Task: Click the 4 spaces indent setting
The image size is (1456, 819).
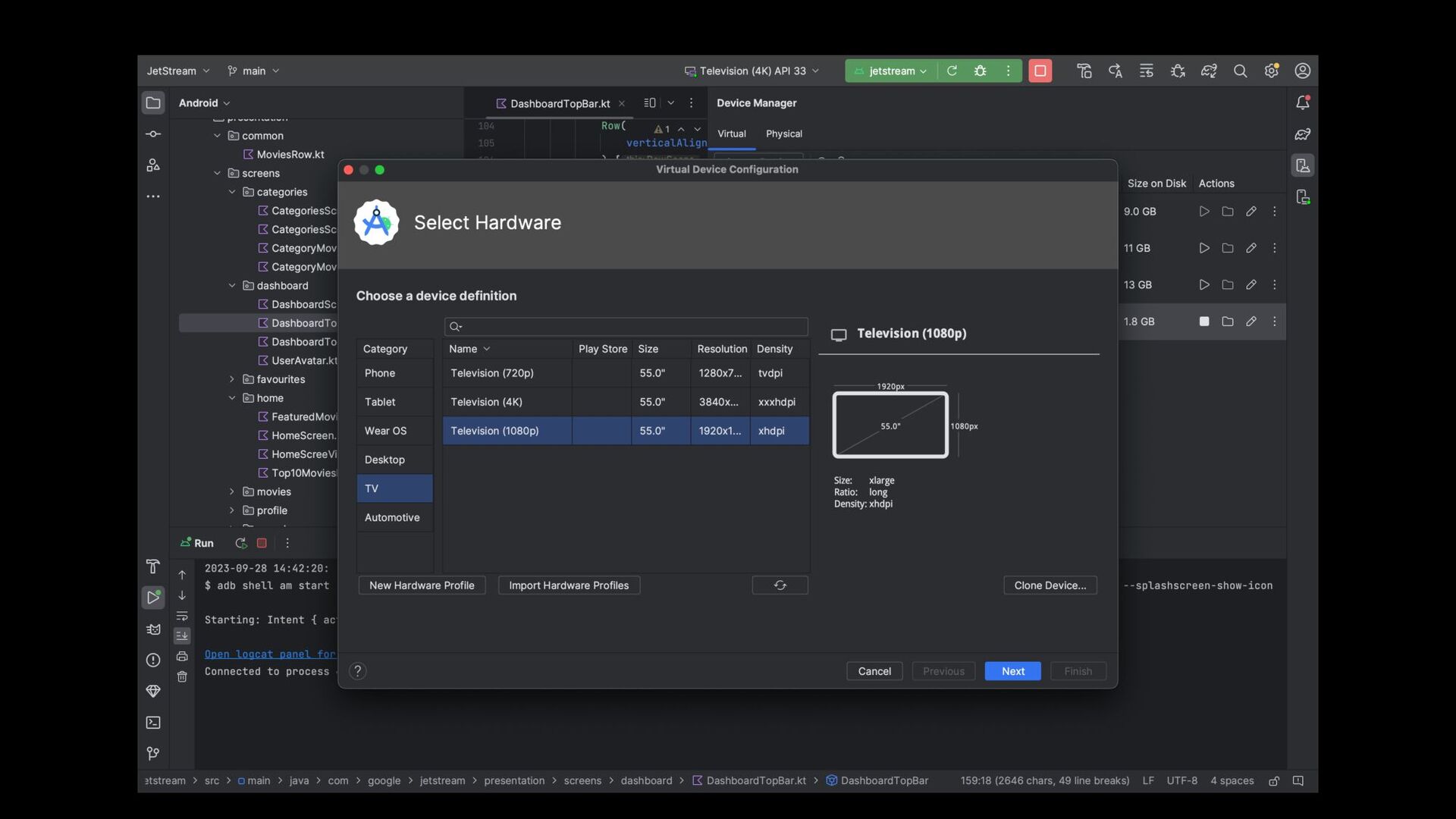Action: pyautogui.click(x=1232, y=781)
